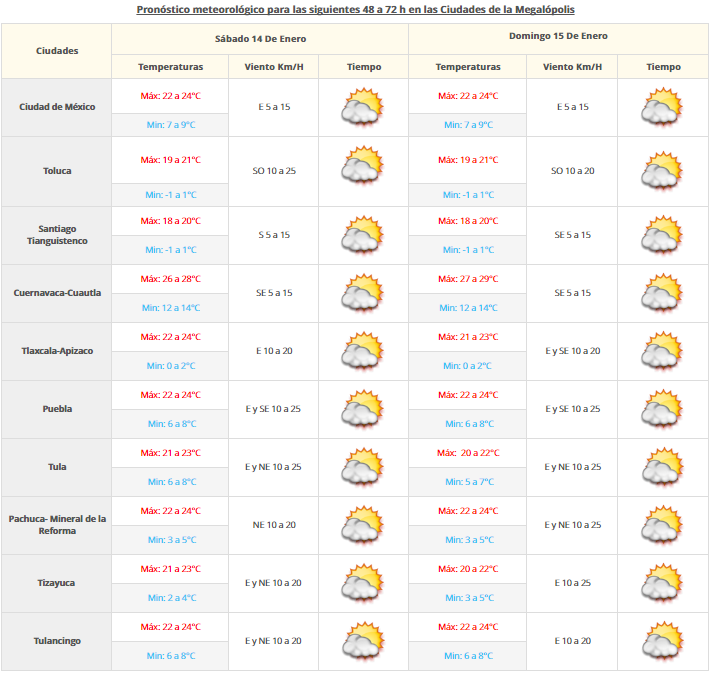Click the 'Tizayuca' row label
The height and width of the screenshot is (675, 709).
[x=57, y=583]
